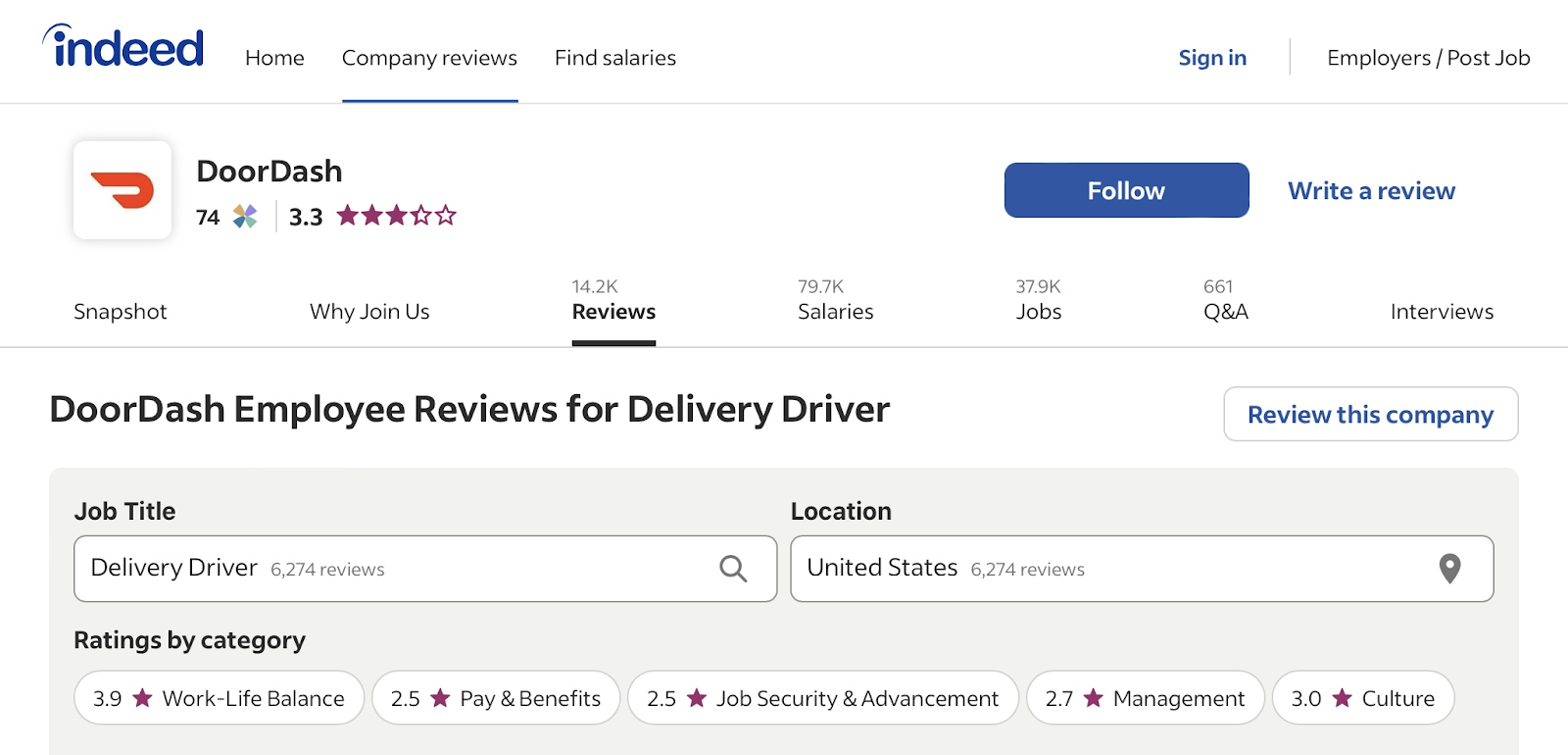Image resolution: width=1568 pixels, height=755 pixels.
Task: Switch to the Why Join Us tab
Action: [x=369, y=311]
